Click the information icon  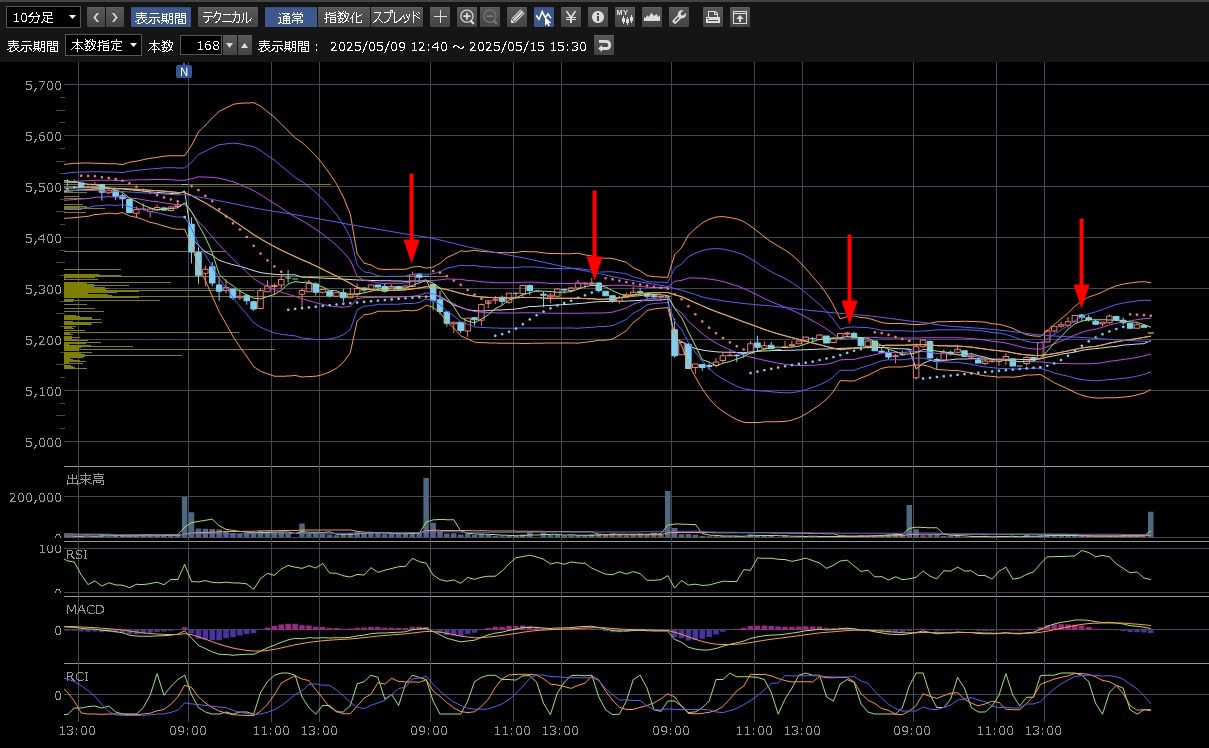[597, 17]
